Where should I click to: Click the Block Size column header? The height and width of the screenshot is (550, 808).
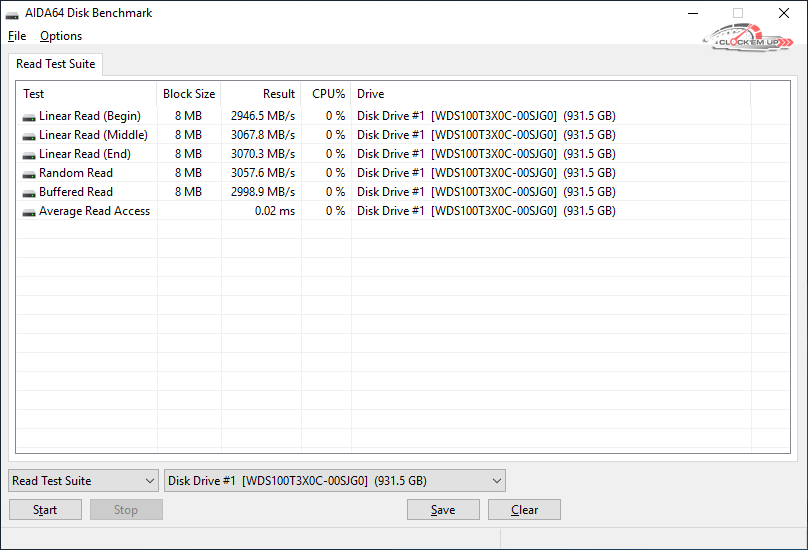(x=189, y=94)
